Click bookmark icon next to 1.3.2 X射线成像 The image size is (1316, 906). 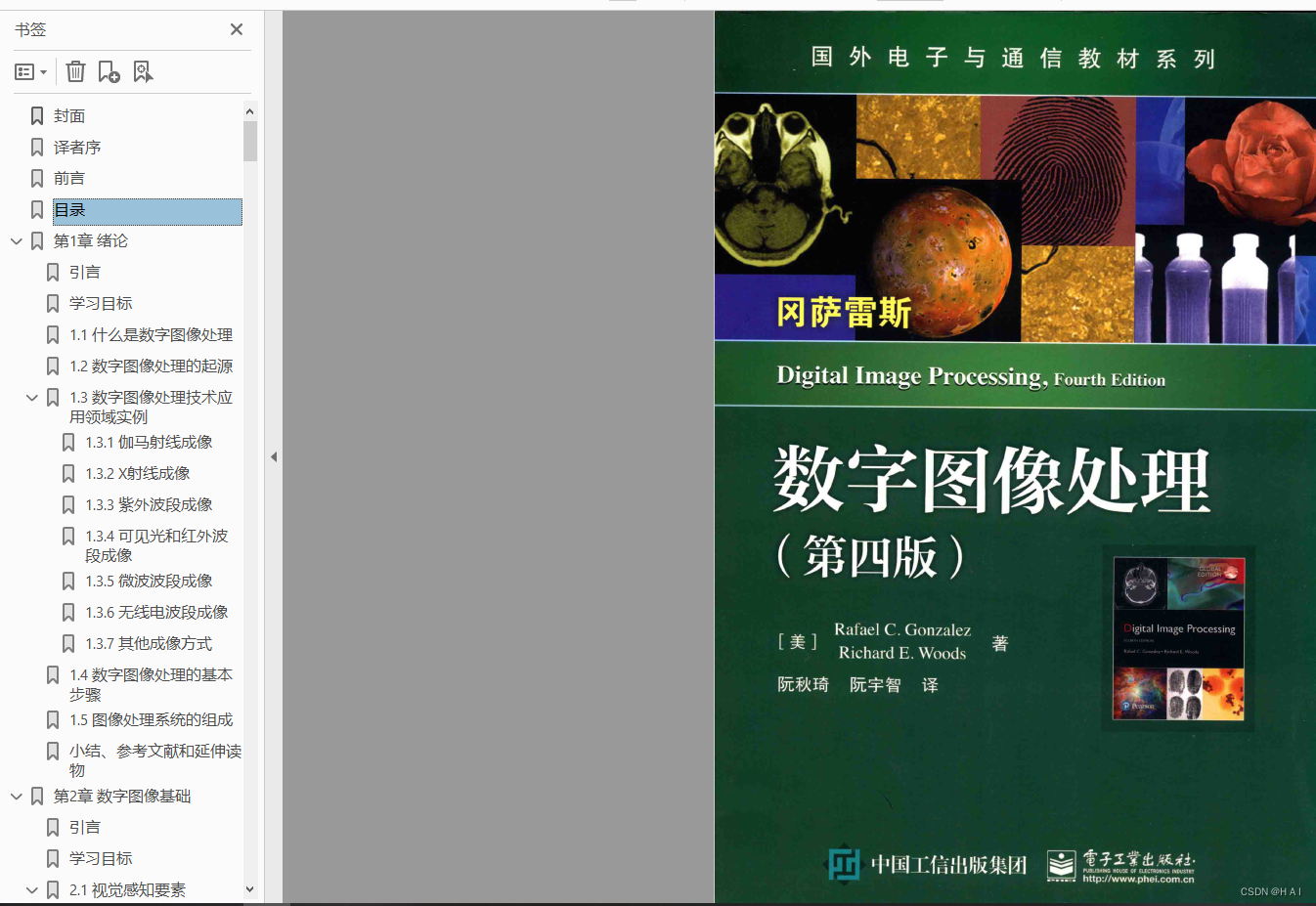(68, 474)
